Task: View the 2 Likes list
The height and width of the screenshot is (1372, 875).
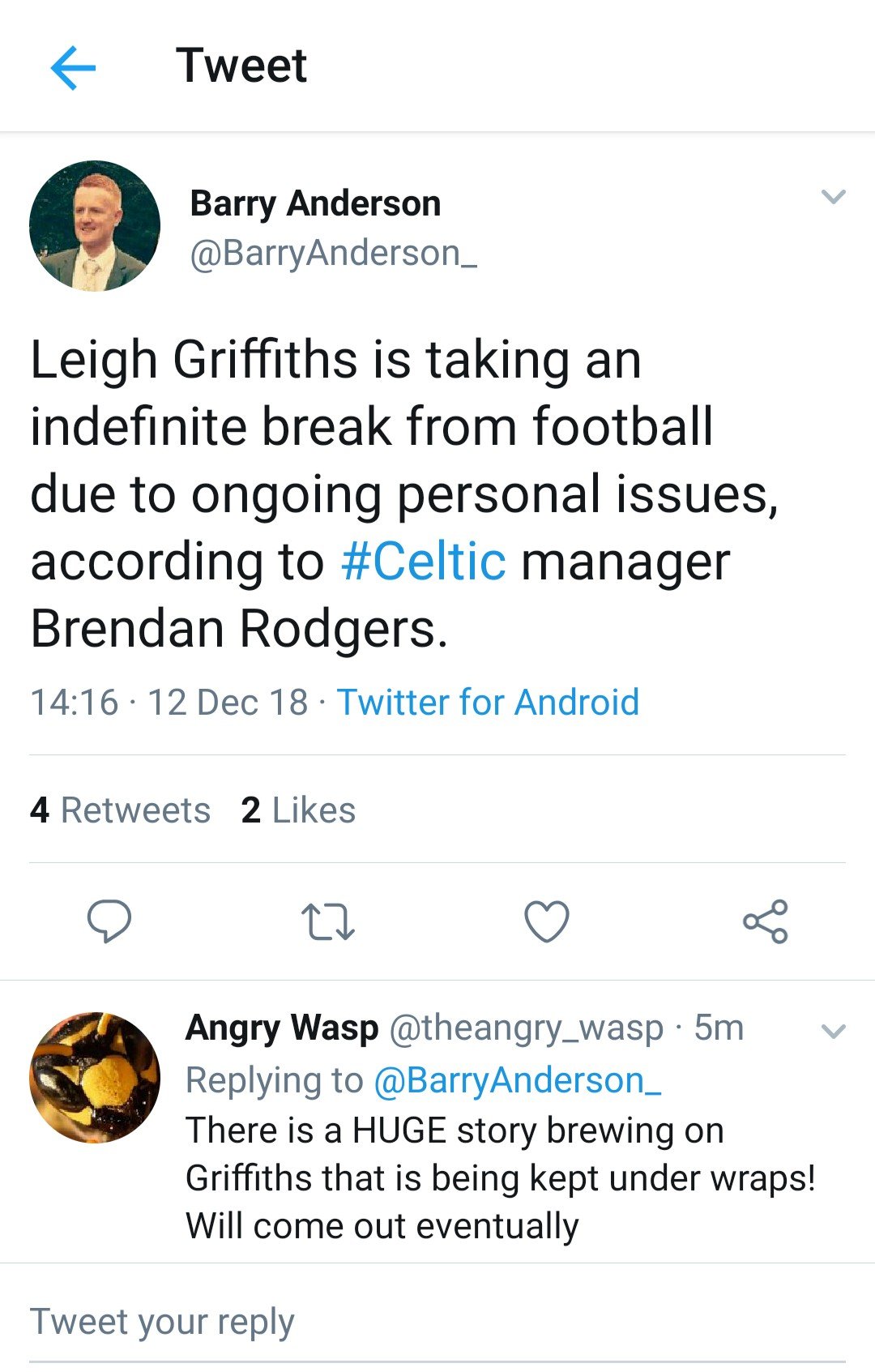Action: pyautogui.click(x=298, y=810)
